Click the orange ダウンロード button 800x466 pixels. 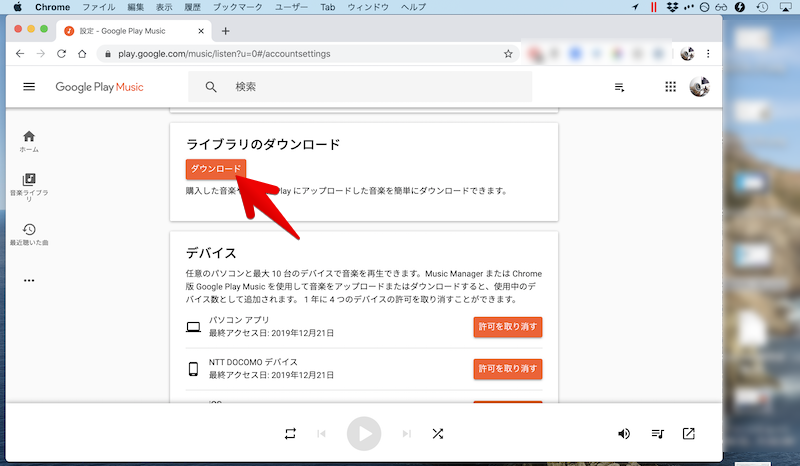click(x=215, y=170)
